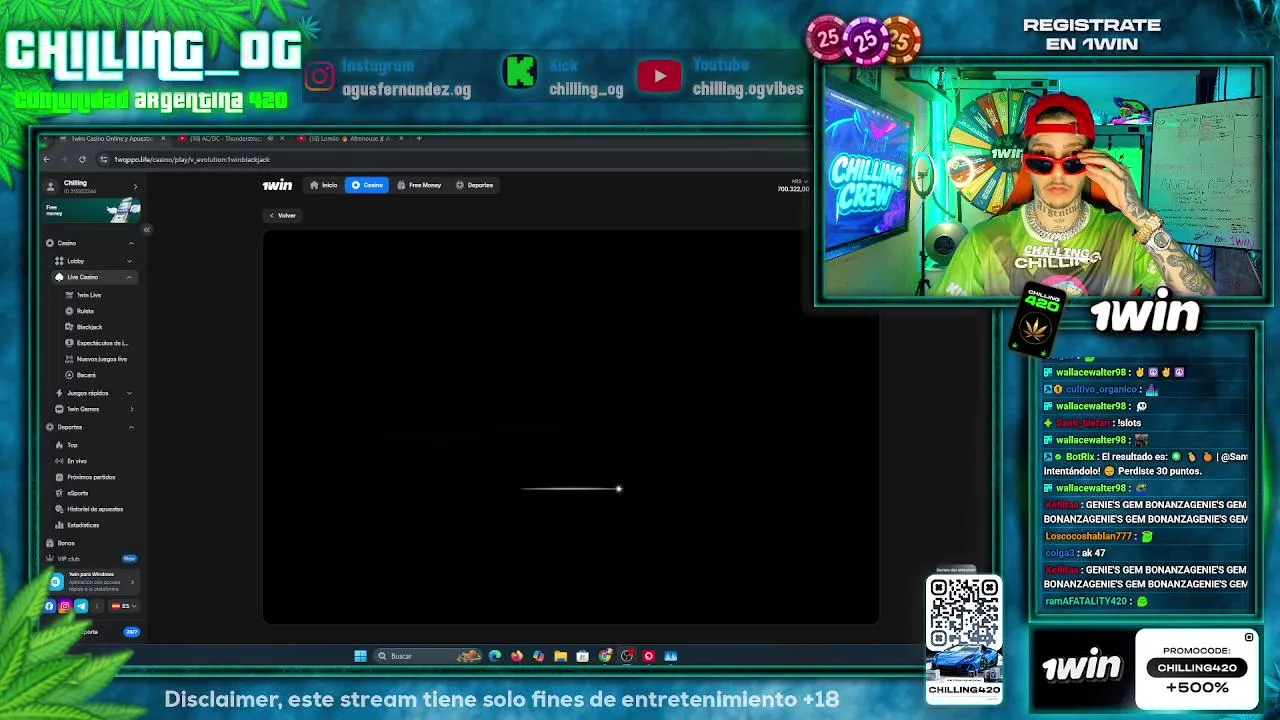Image resolution: width=1280 pixels, height=720 pixels.
Task: Open Historial de apuestas
Action: point(94,509)
